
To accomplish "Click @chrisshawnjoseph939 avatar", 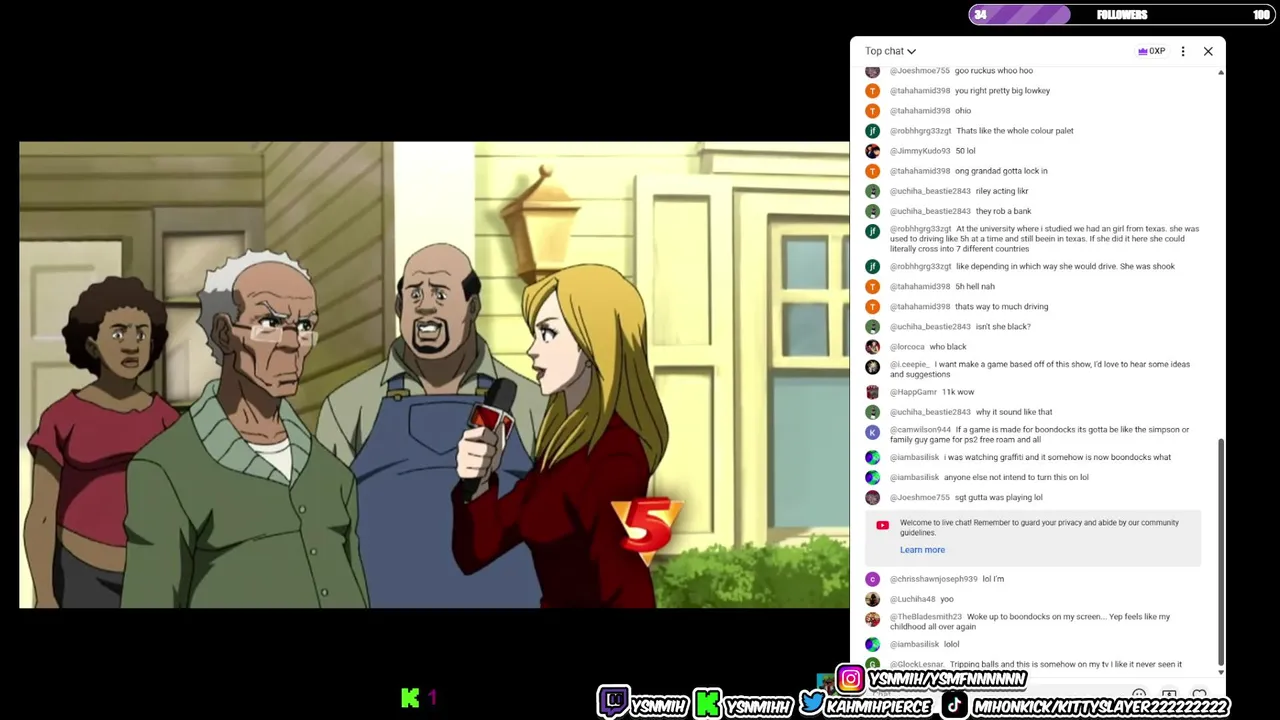I will pyautogui.click(x=872, y=579).
